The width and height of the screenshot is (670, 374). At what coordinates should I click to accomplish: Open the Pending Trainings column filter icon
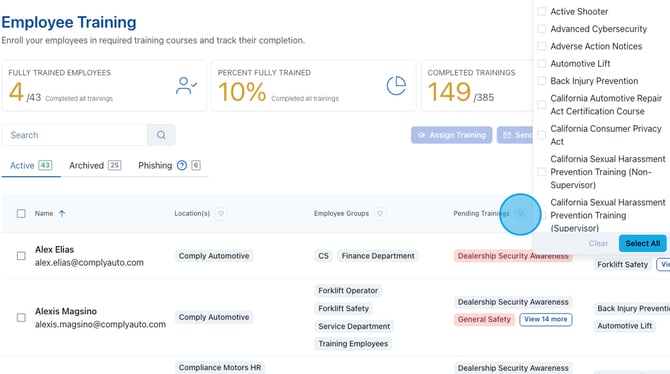coord(520,213)
